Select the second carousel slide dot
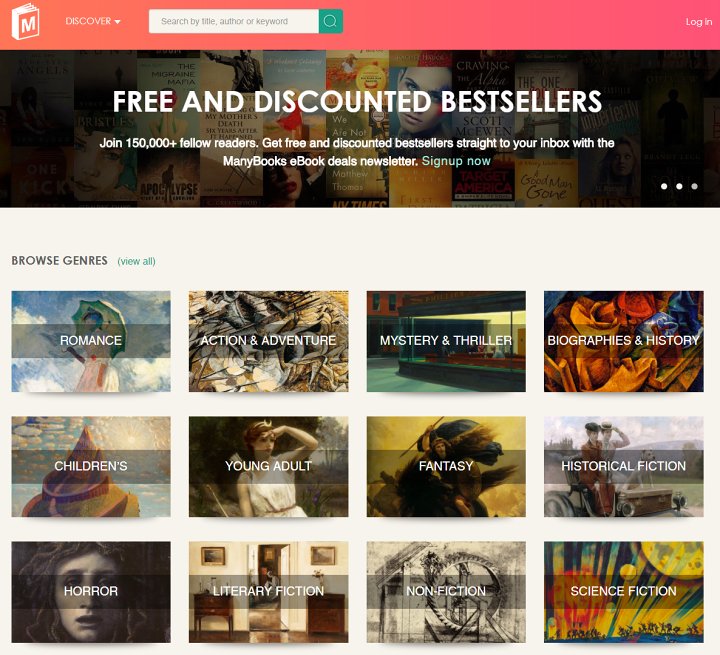Image resolution: width=720 pixels, height=655 pixels. click(679, 186)
